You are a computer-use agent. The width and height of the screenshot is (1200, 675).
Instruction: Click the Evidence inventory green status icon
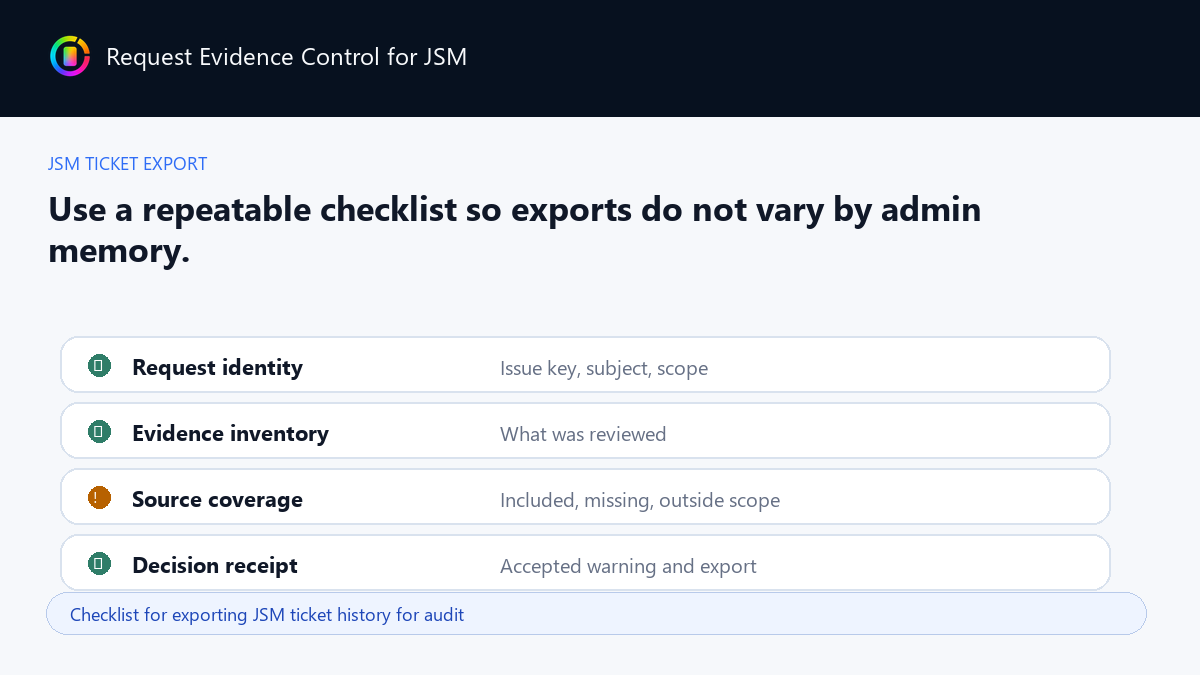click(x=99, y=432)
